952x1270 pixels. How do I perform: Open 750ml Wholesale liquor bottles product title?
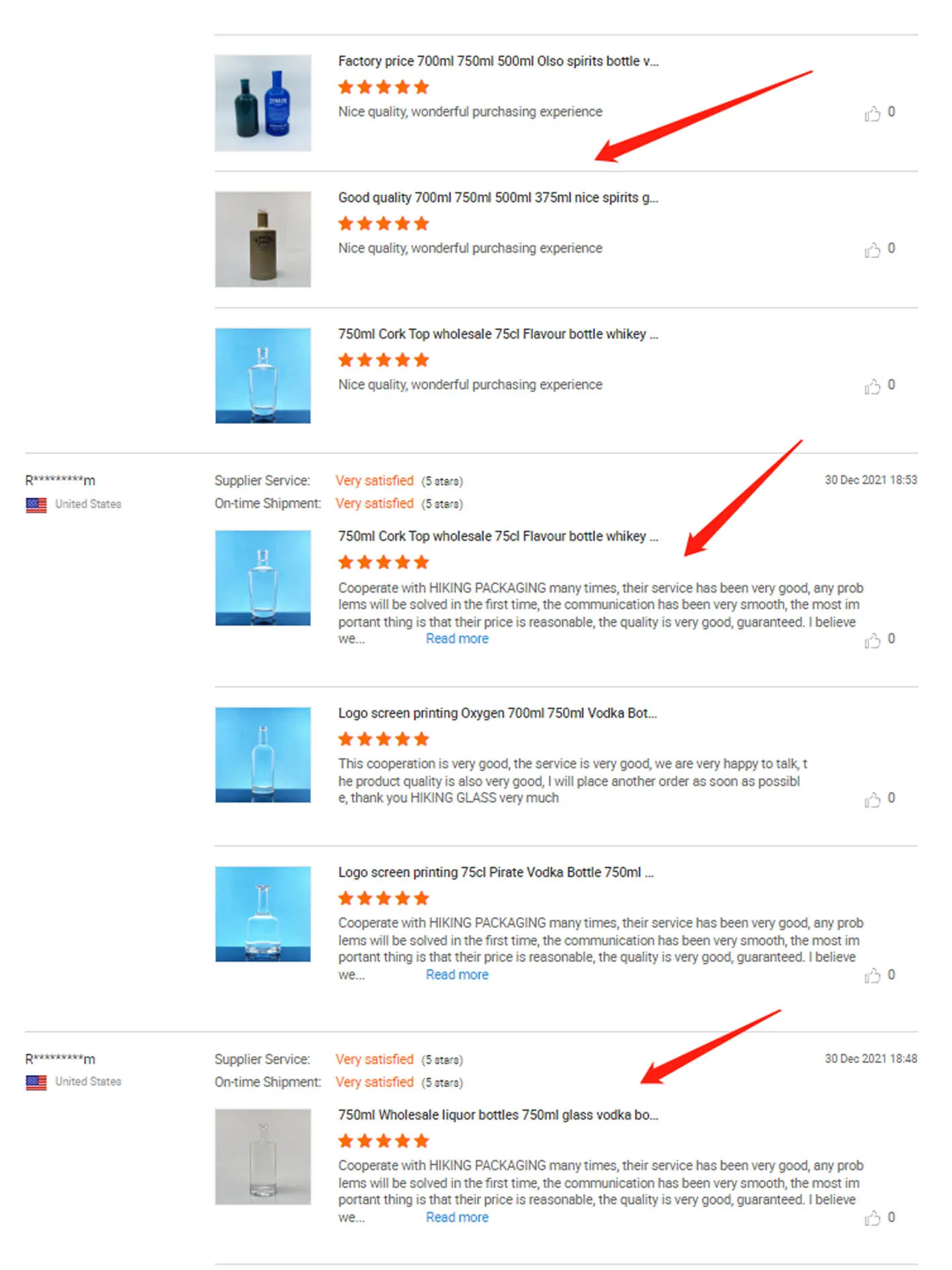[x=499, y=1115]
